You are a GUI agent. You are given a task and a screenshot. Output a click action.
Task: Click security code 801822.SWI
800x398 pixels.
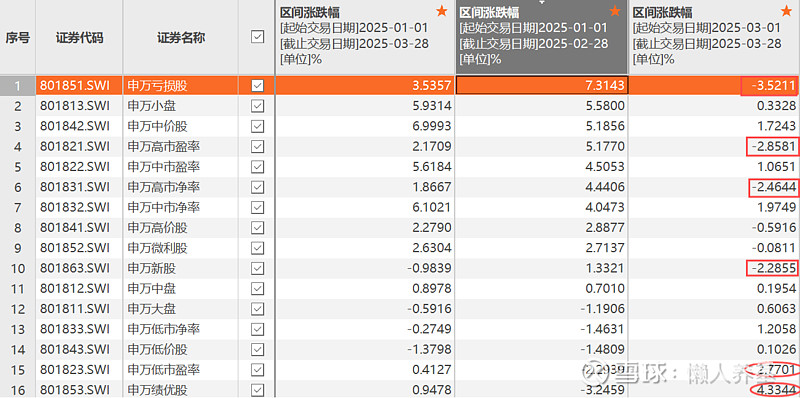pos(74,167)
